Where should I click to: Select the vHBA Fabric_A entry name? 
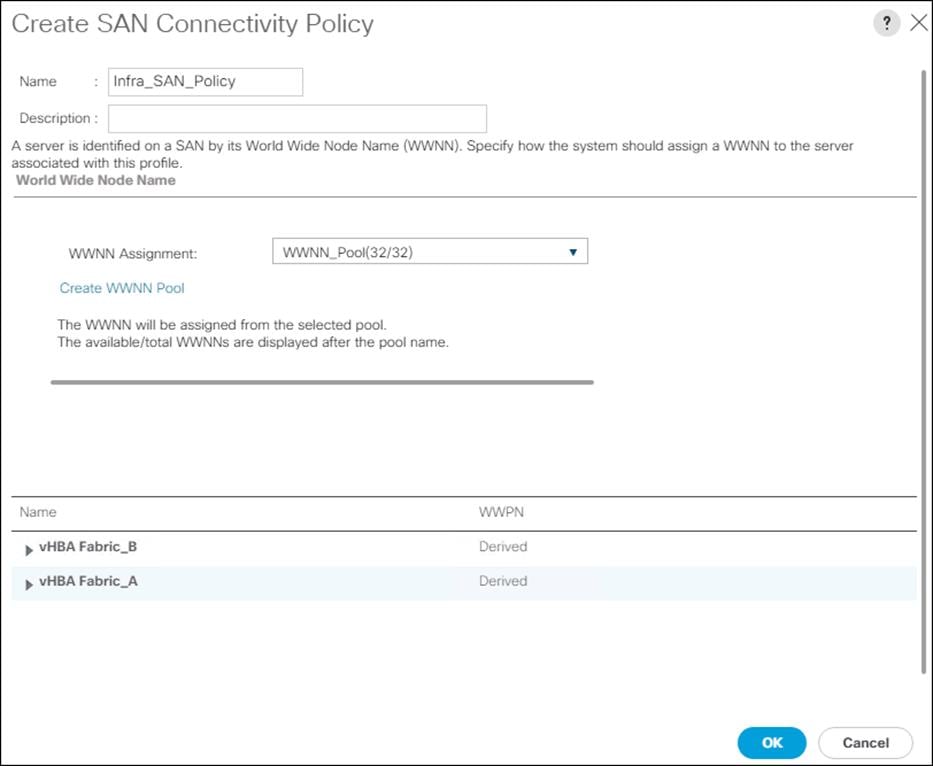point(88,581)
